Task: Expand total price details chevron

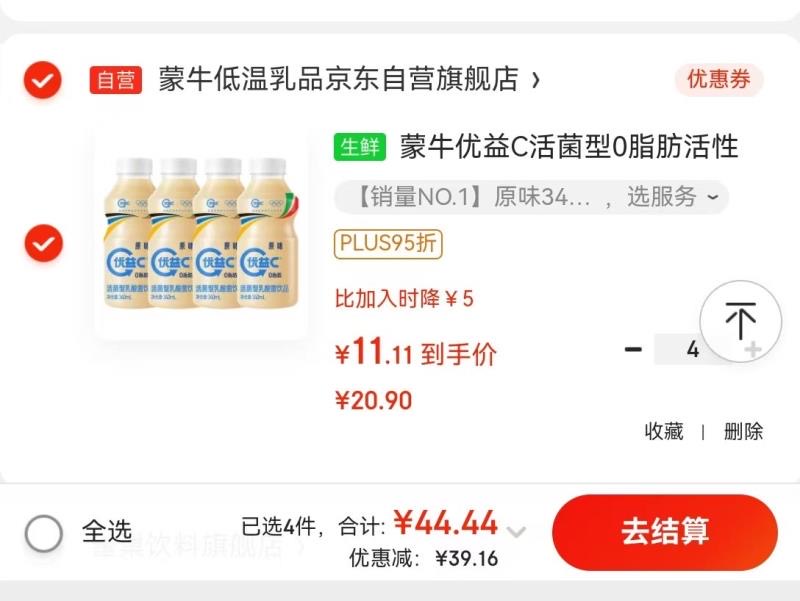Action: pos(516,532)
